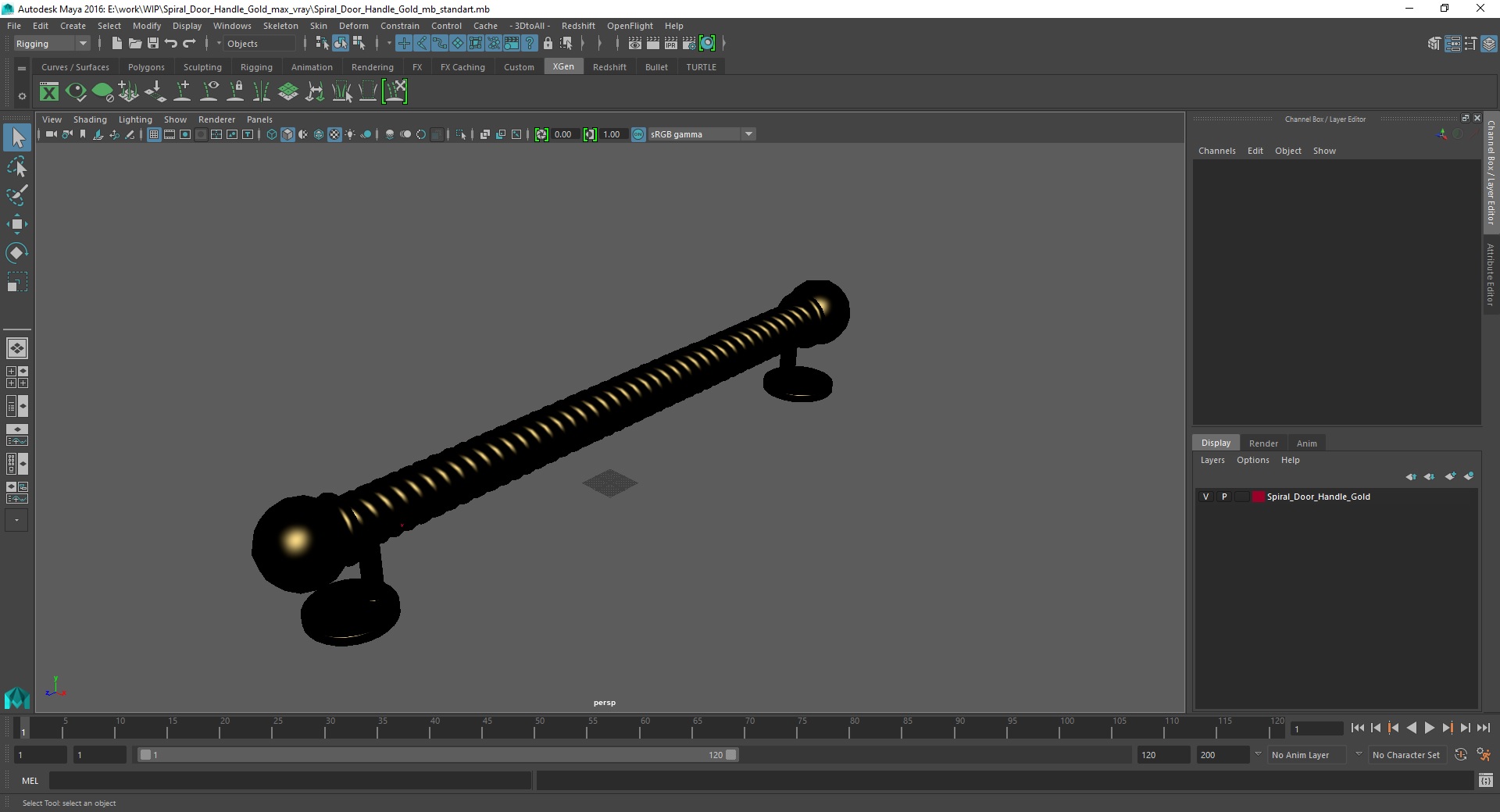
Task: Click the viewport bookmark icon
Action: (83, 134)
